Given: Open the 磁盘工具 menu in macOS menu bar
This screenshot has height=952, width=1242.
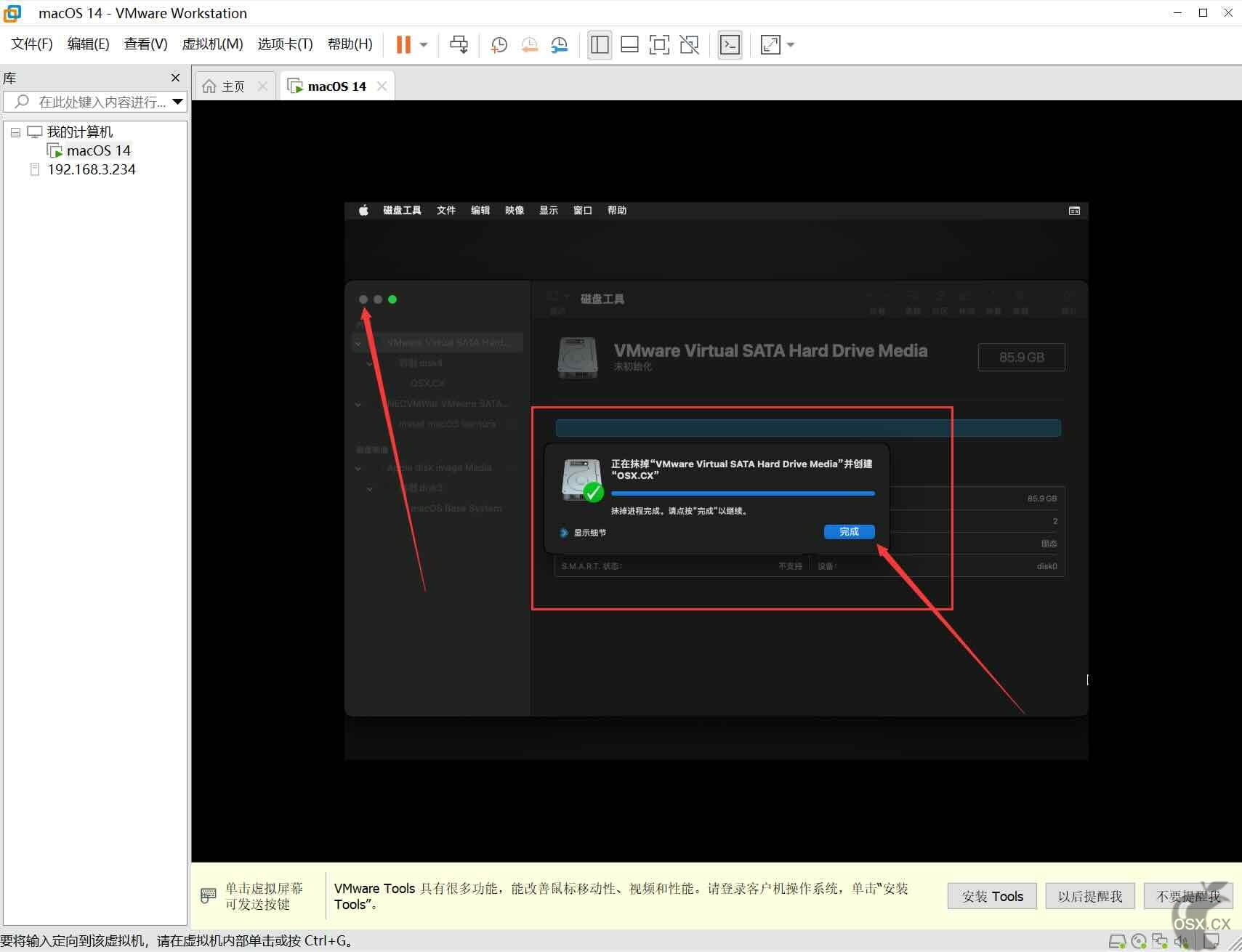Looking at the screenshot, I should (x=402, y=211).
